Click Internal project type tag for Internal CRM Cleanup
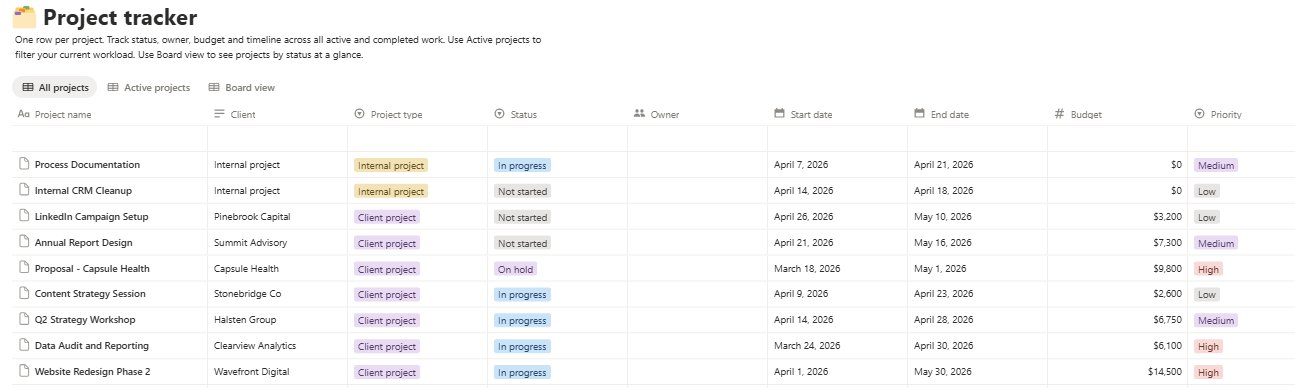 391,191
